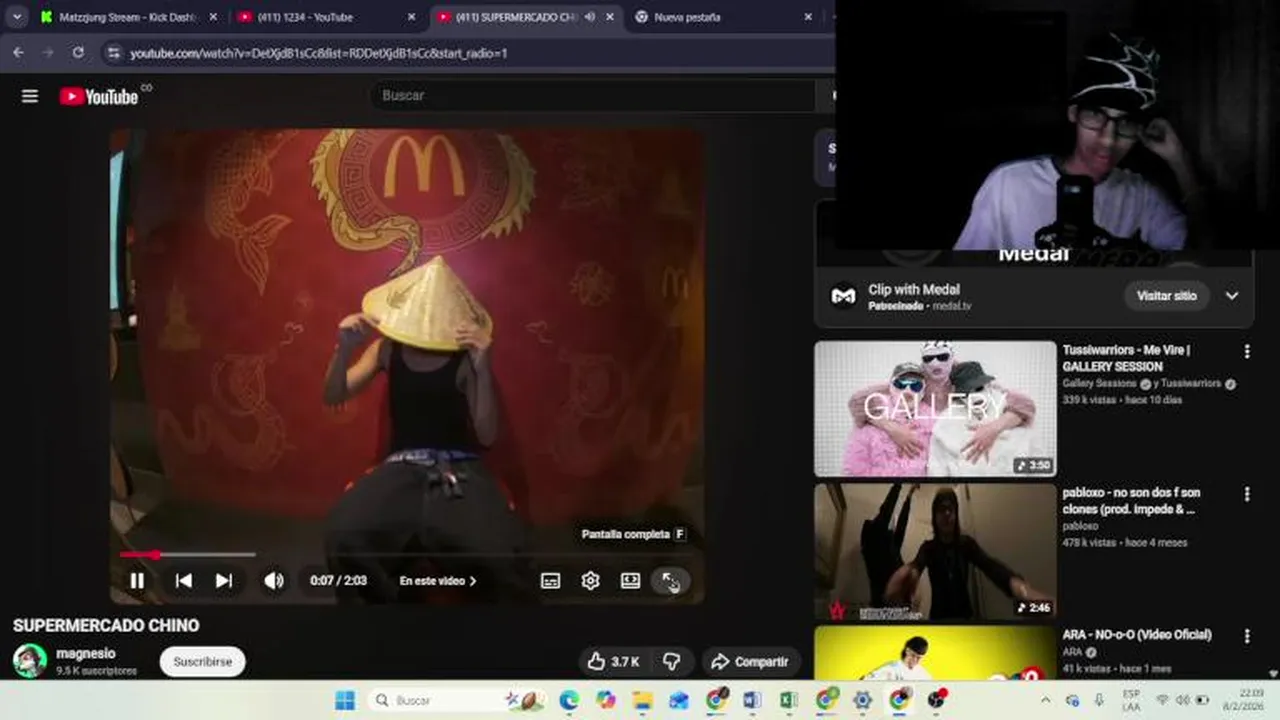The image size is (1280, 720).
Task: Mute the video player volume
Action: 273,581
